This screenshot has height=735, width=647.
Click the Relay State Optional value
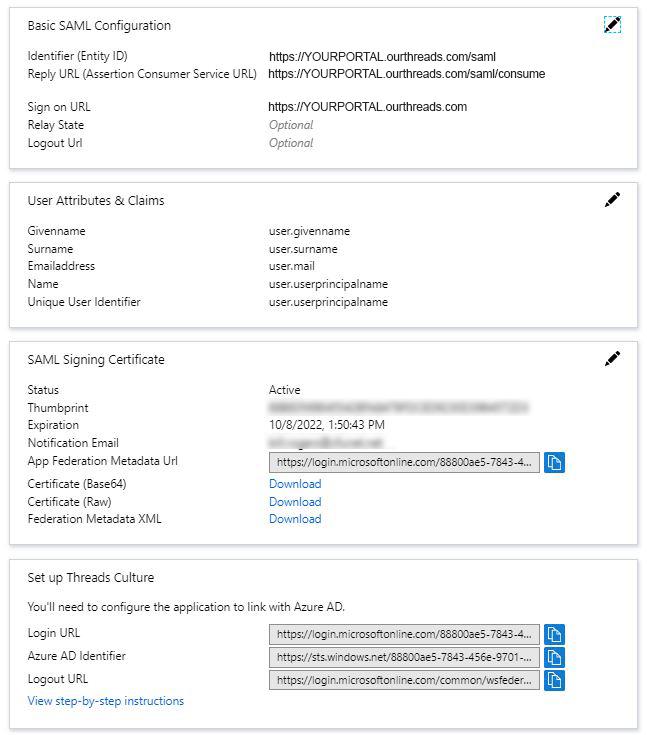coord(291,125)
